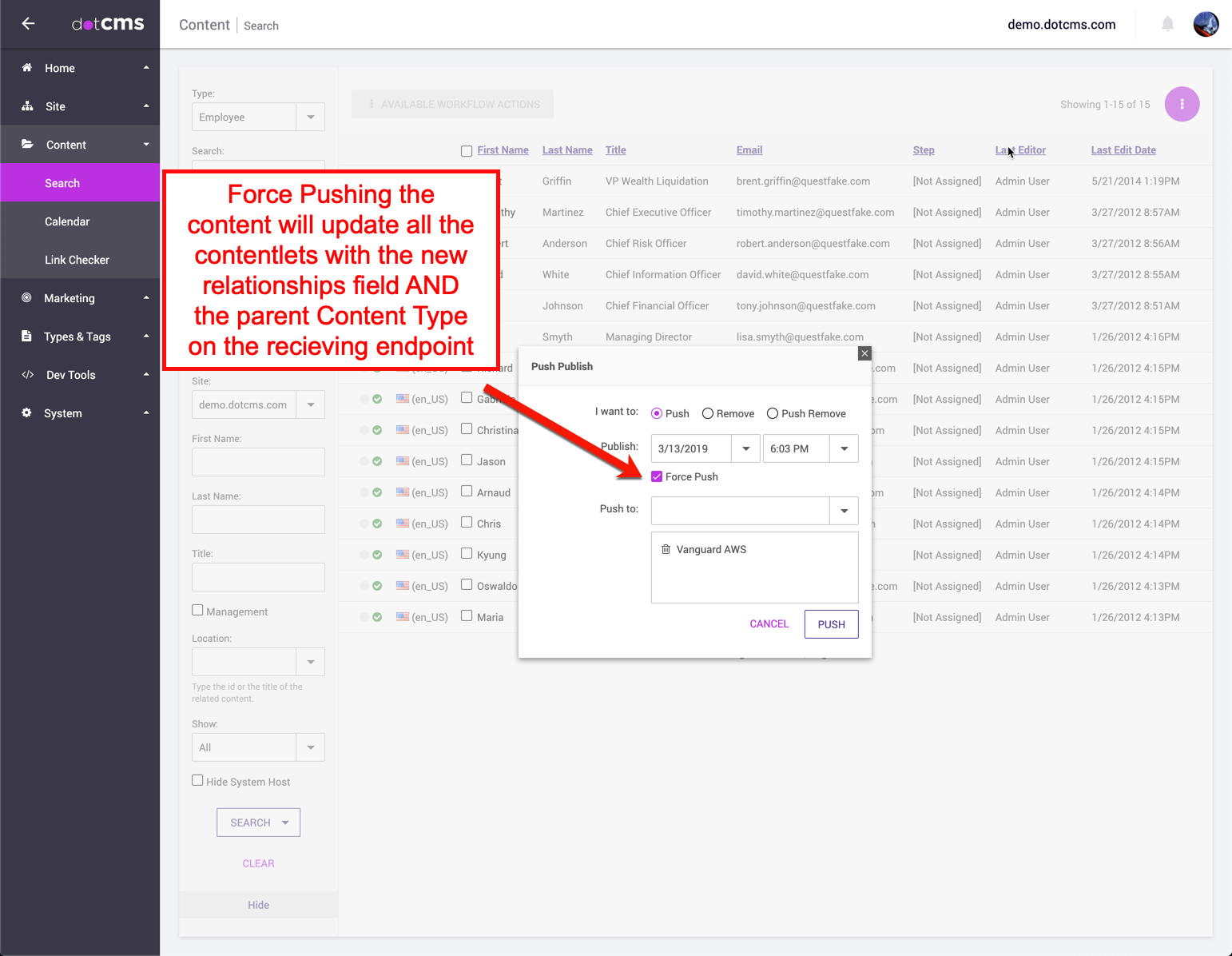Viewport: 1232px width, 956px height.
Task: Click the purple three-dot actions button
Action: (1182, 104)
